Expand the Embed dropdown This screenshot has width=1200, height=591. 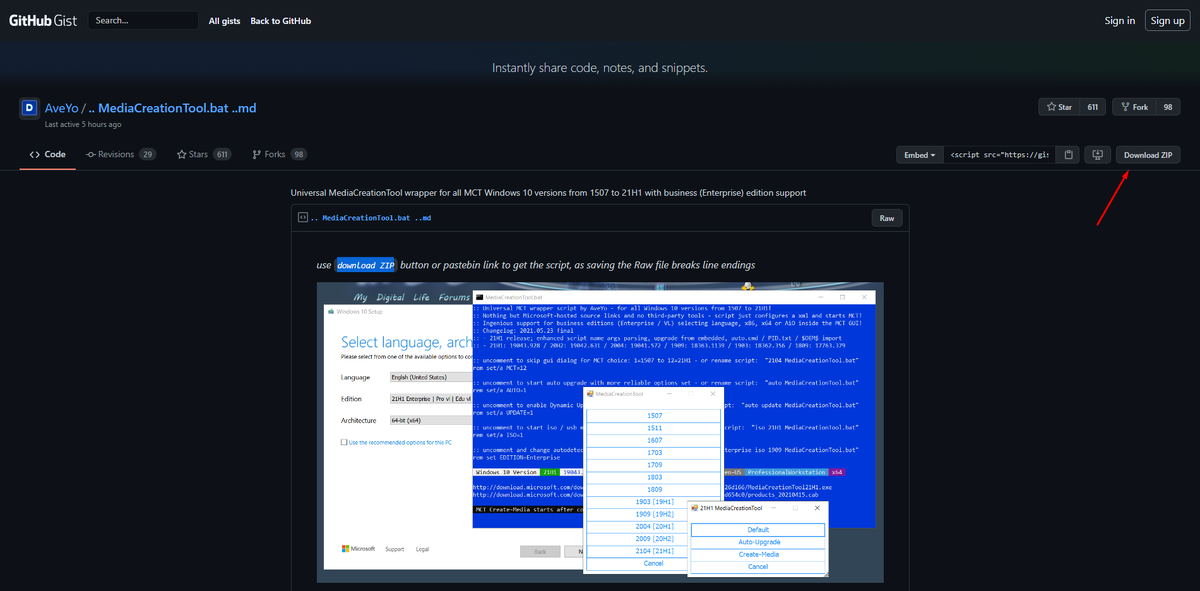click(x=920, y=155)
